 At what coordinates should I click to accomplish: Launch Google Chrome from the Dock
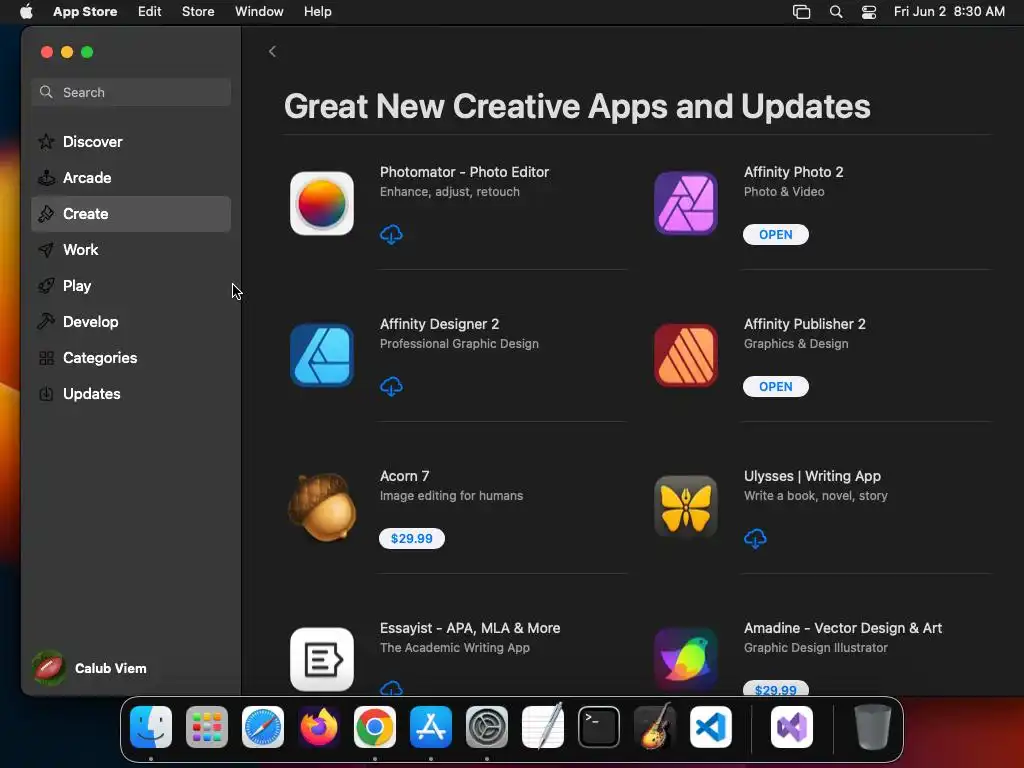(375, 727)
